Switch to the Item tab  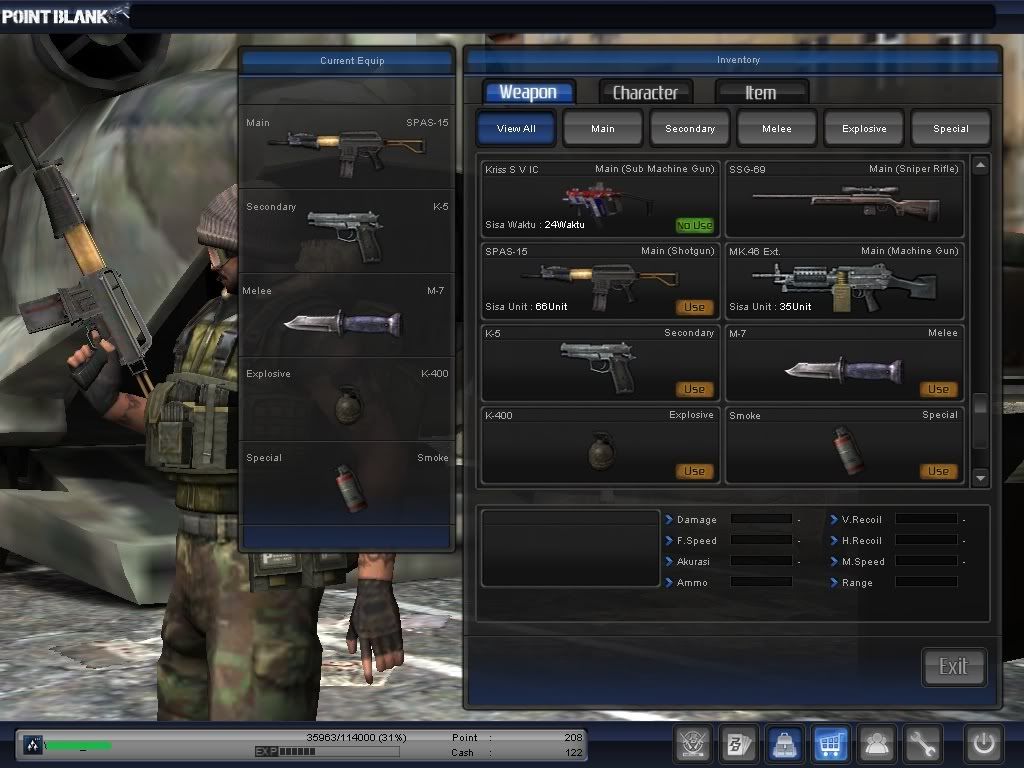tap(761, 92)
